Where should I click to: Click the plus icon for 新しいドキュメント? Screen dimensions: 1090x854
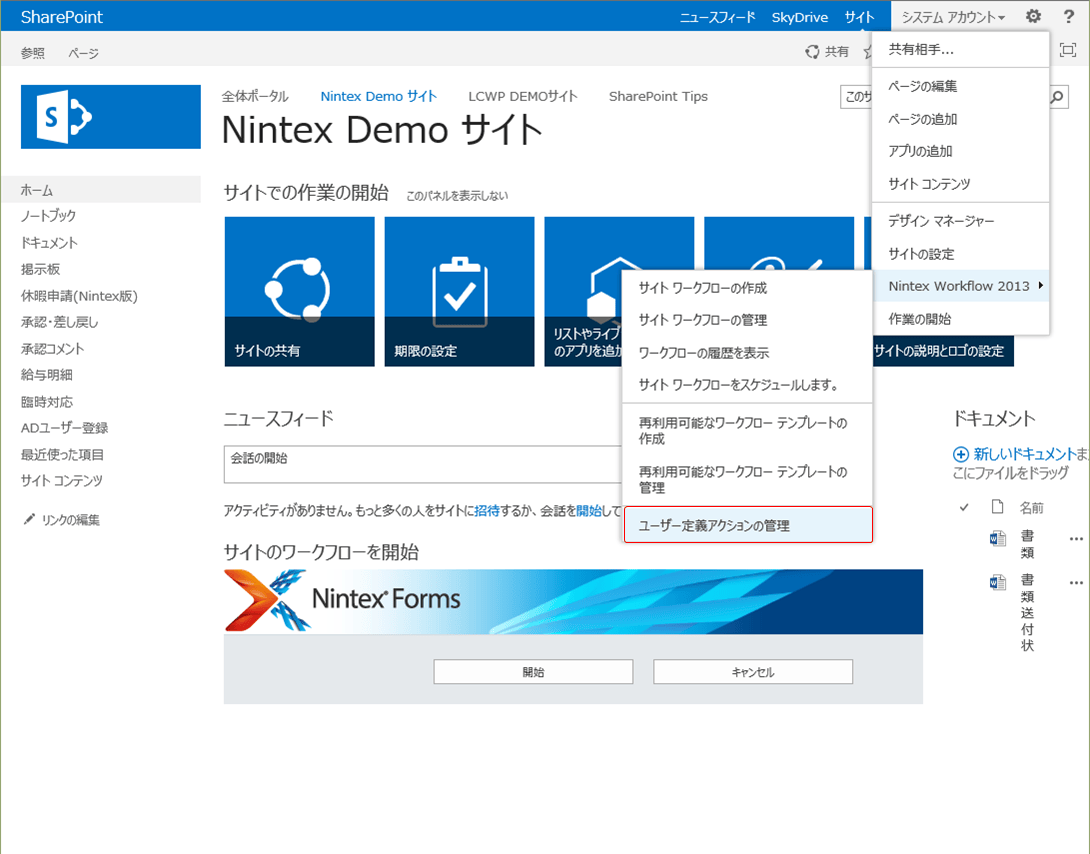960,454
